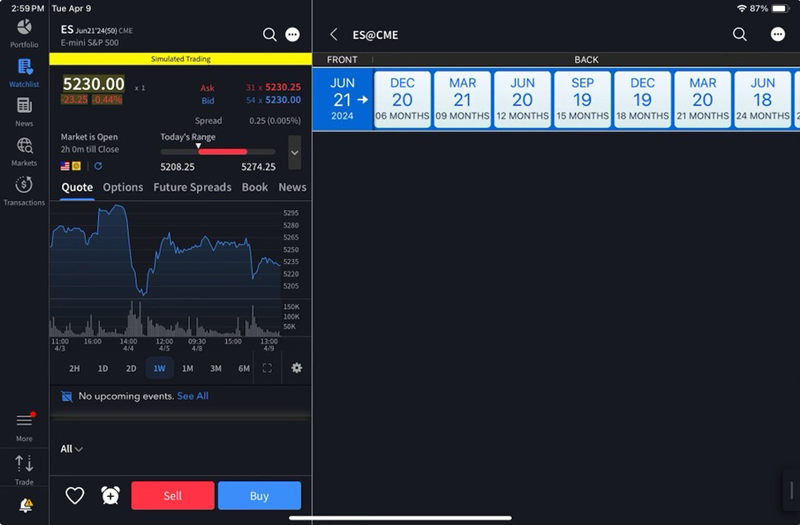Expand quote details with the chevron arrow

tap(294, 152)
